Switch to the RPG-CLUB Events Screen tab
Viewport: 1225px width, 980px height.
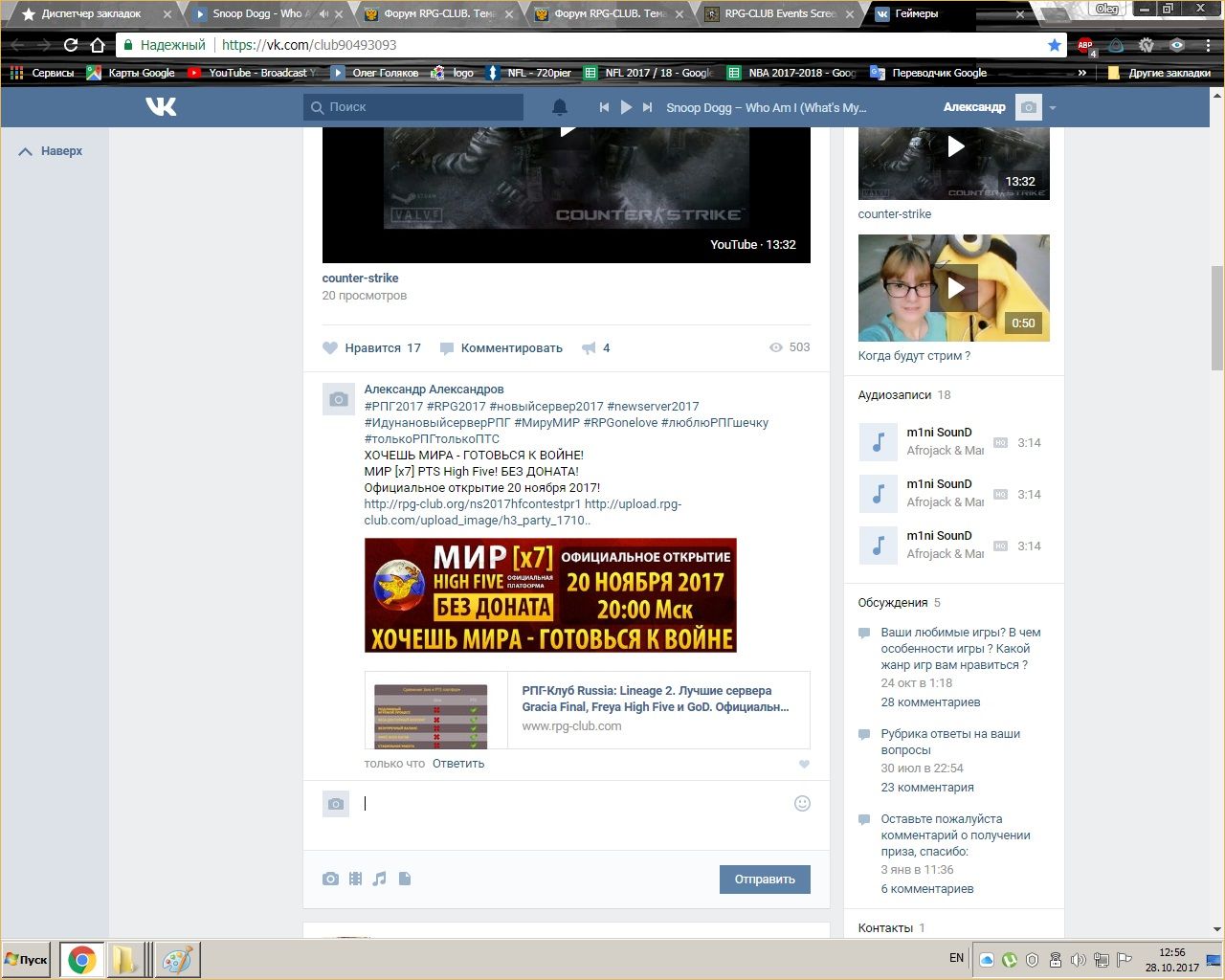pos(780,14)
